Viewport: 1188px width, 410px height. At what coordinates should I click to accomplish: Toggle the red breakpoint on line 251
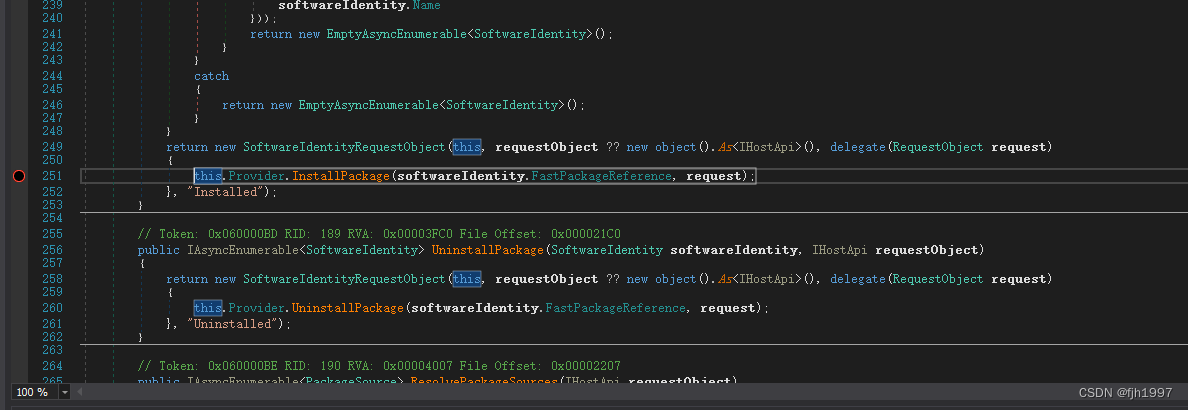tap(19, 176)
